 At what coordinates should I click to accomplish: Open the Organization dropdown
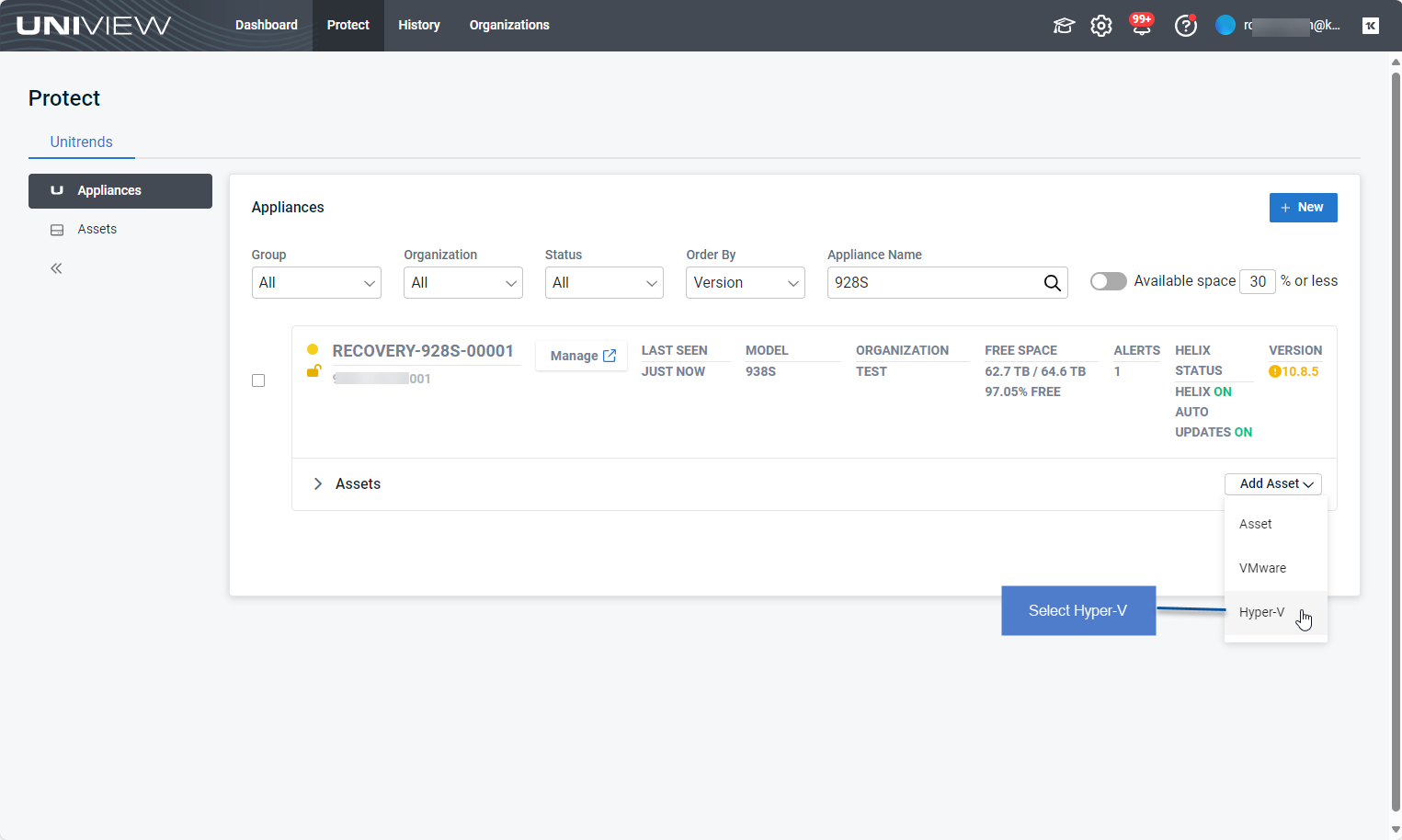[x=463, y=283]
